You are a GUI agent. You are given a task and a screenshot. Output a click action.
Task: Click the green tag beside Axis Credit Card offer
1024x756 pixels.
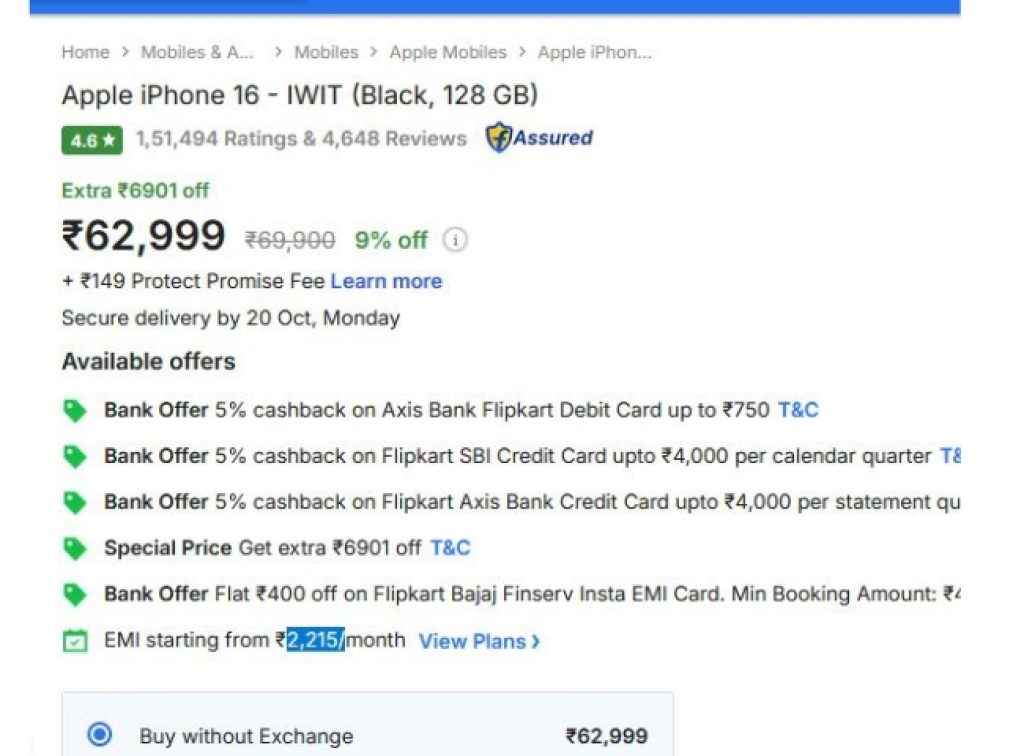point(78,501)
